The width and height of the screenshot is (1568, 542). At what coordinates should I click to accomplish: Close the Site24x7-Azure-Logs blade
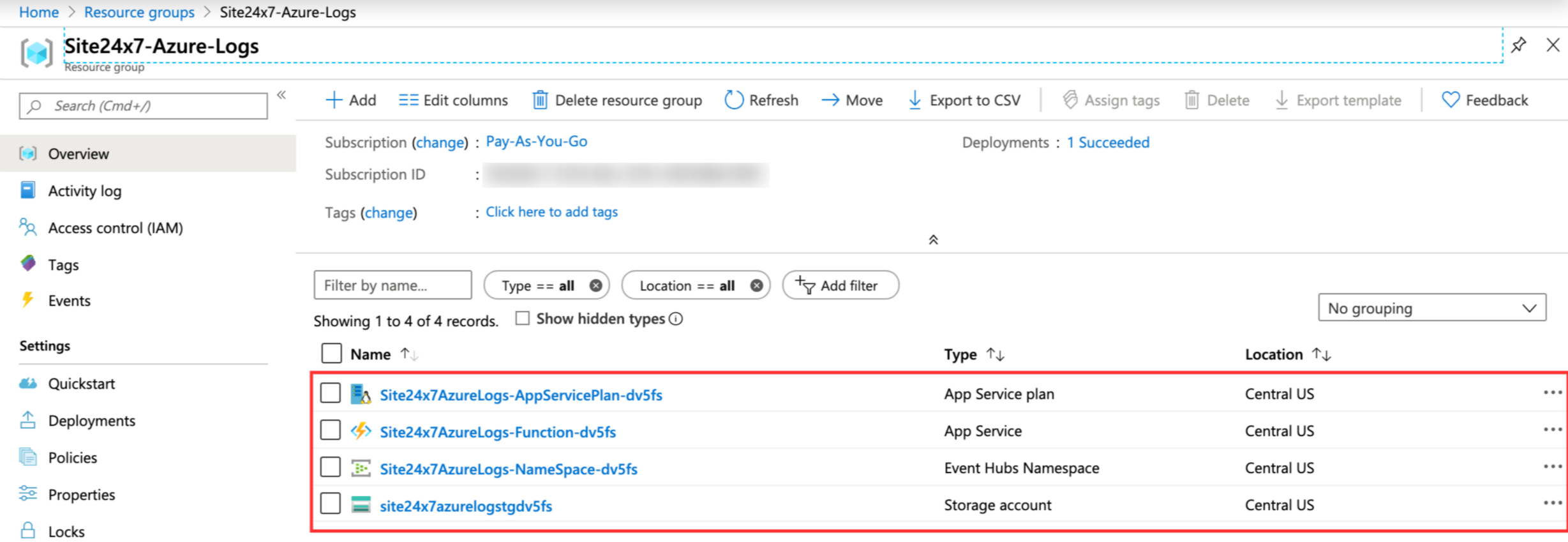(1553, 45)
